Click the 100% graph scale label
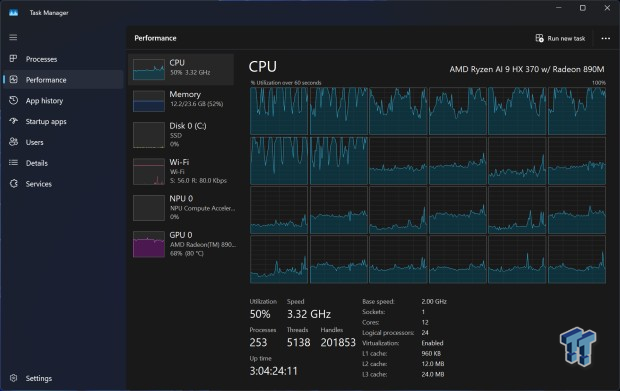620x391 pixels. click(x=599, y=83)
